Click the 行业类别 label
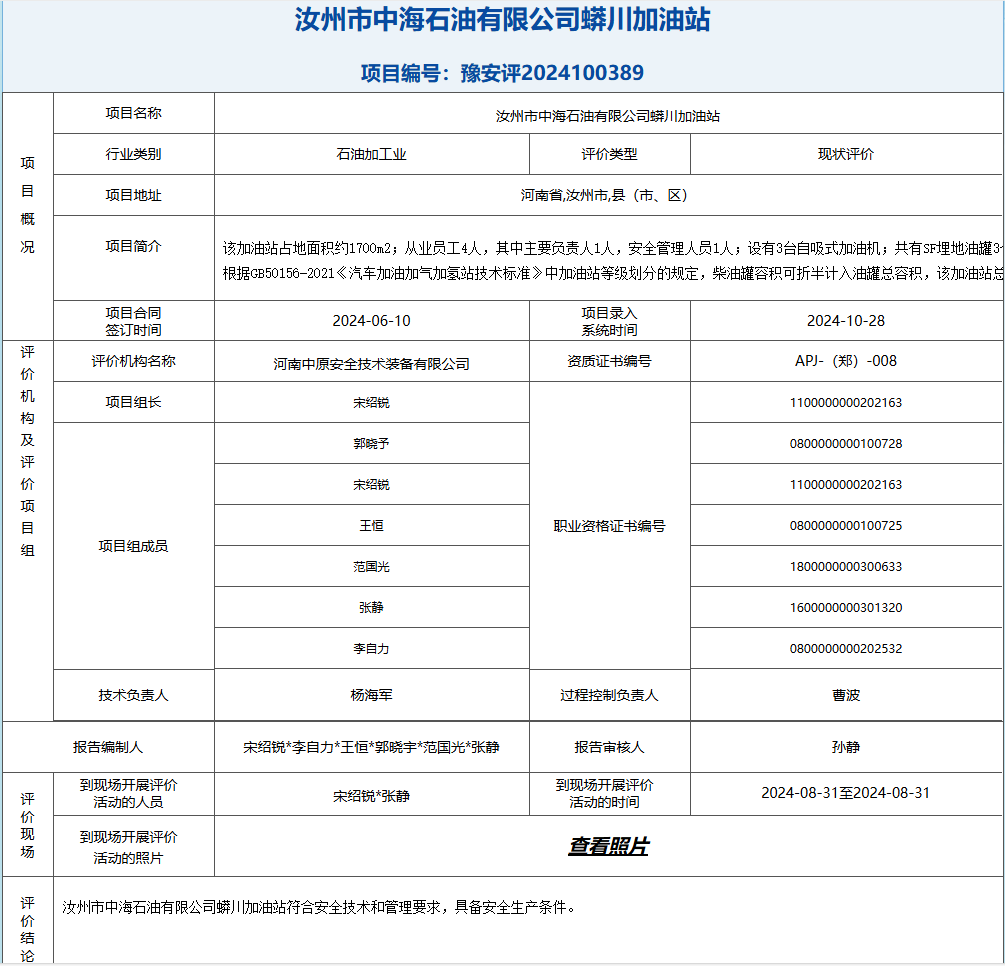This screenshot has width=1005, height=966. pos(133,154)
